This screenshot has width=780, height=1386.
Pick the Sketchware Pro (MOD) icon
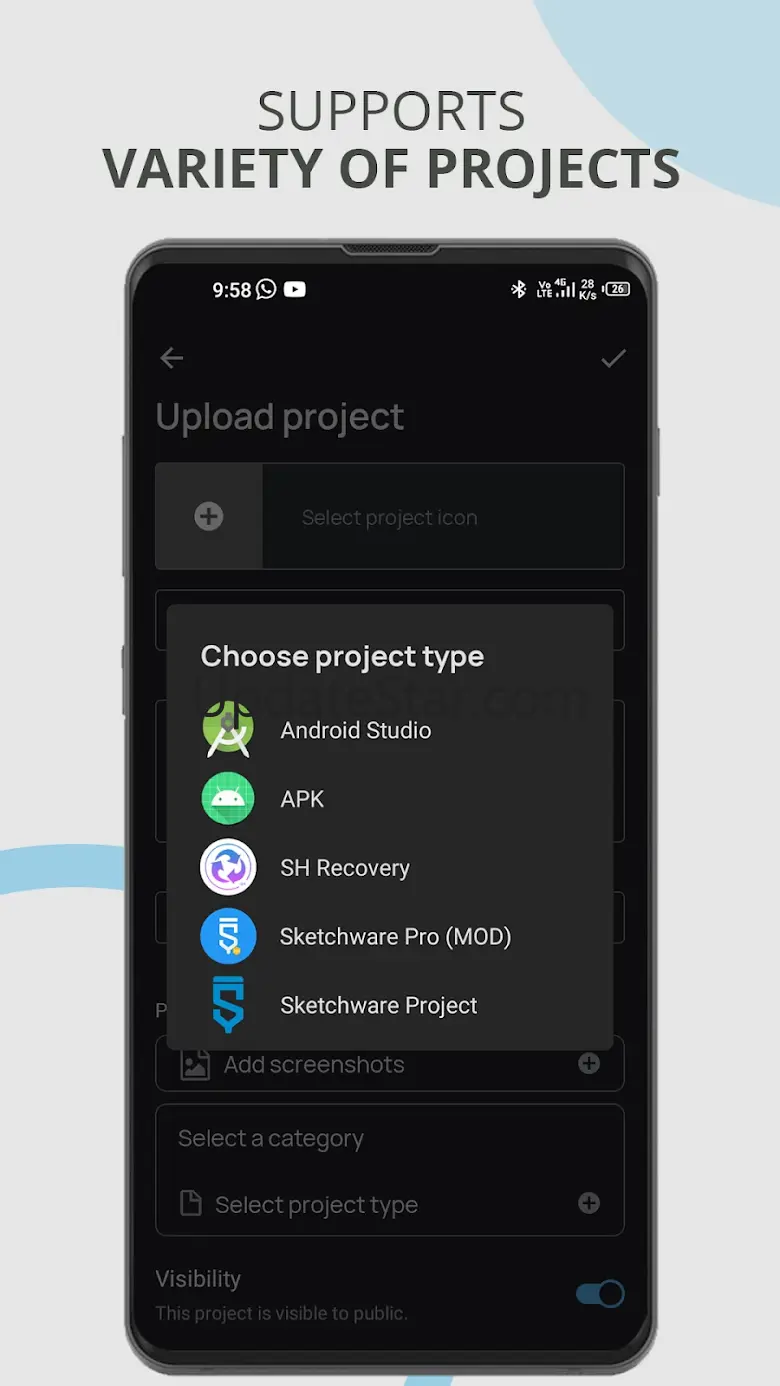point(228,936)
